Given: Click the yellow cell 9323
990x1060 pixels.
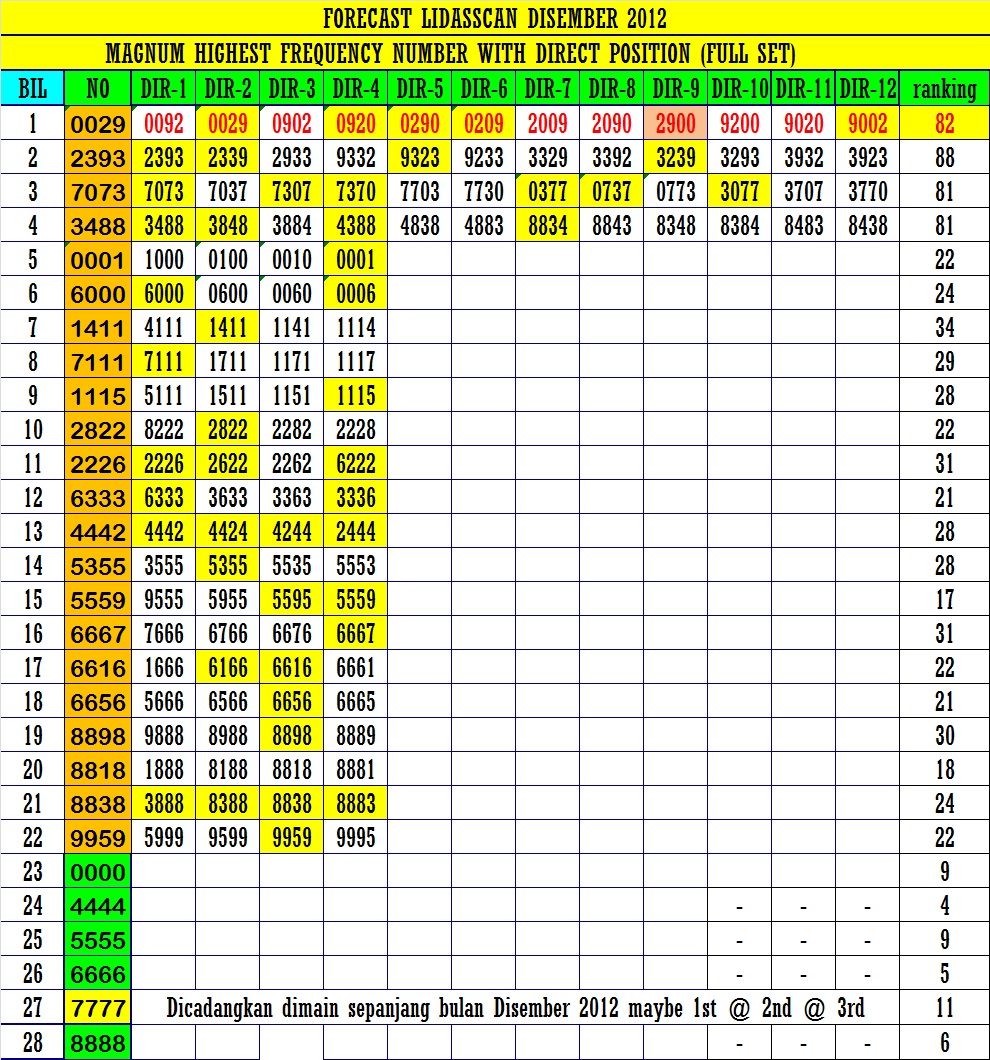Looking at the screenshot, I should point(420,158).
